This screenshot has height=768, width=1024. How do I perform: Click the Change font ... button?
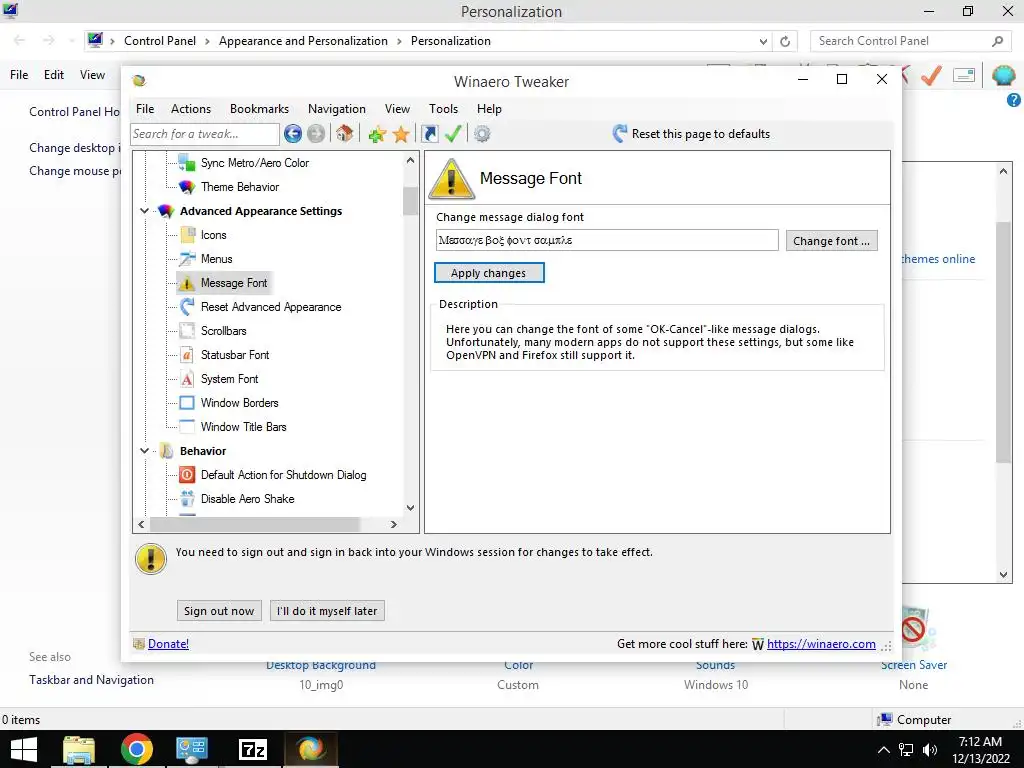click(831, 241)
